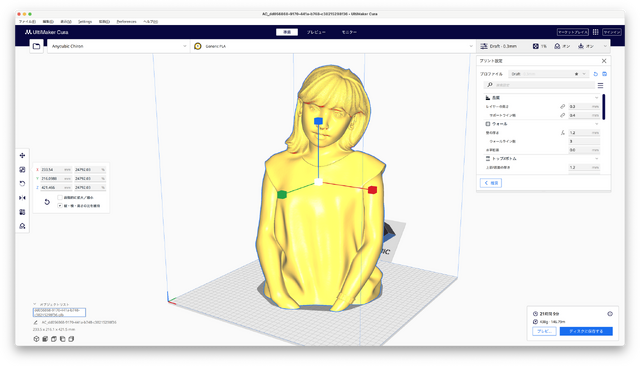The height and width of the screenshot is (366, 640).
Task: Select the Move tool in left toolbar
Action: pos(22,155)
